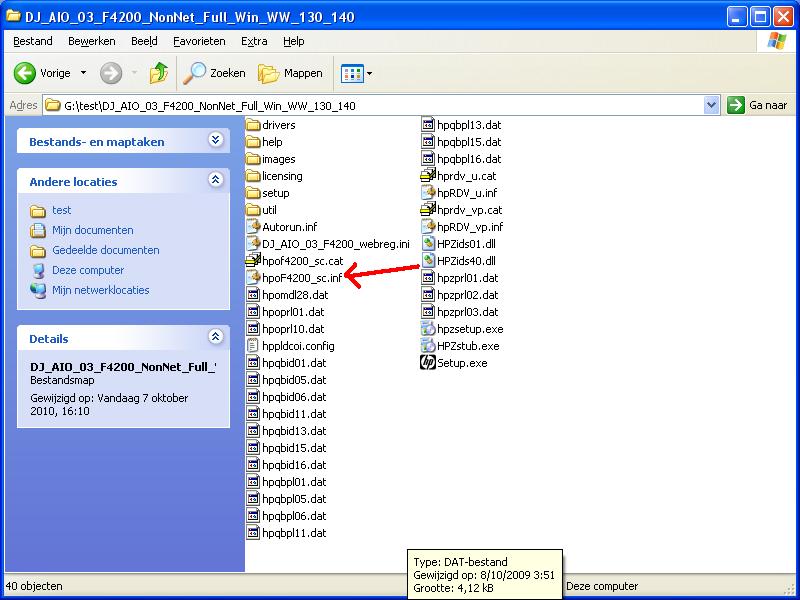Select file name hpqbid01.dat
The image size is (800, 600).
pos(294,363)
